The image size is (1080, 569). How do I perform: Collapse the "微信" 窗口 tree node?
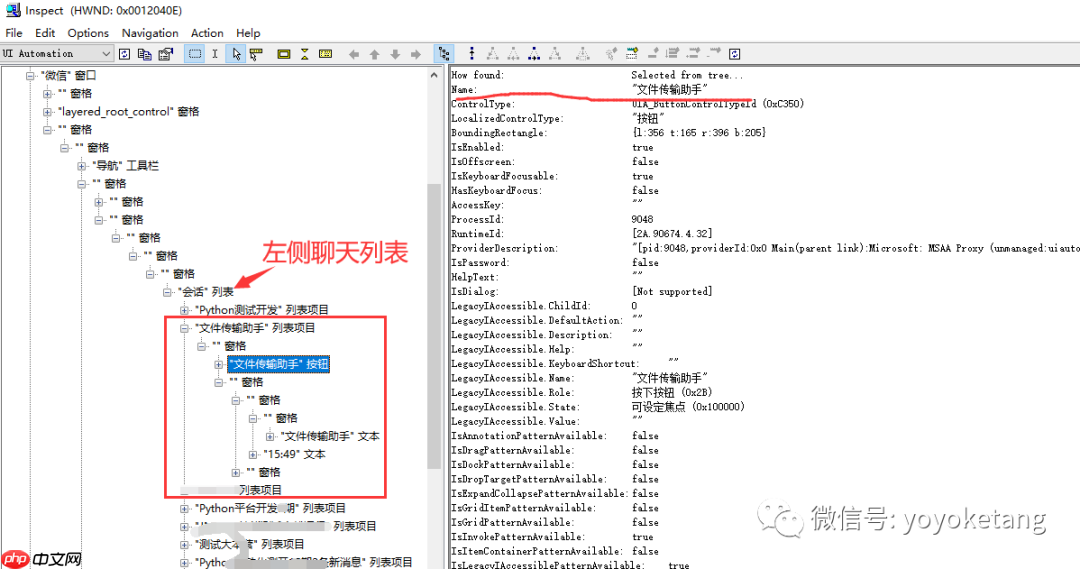30,76
